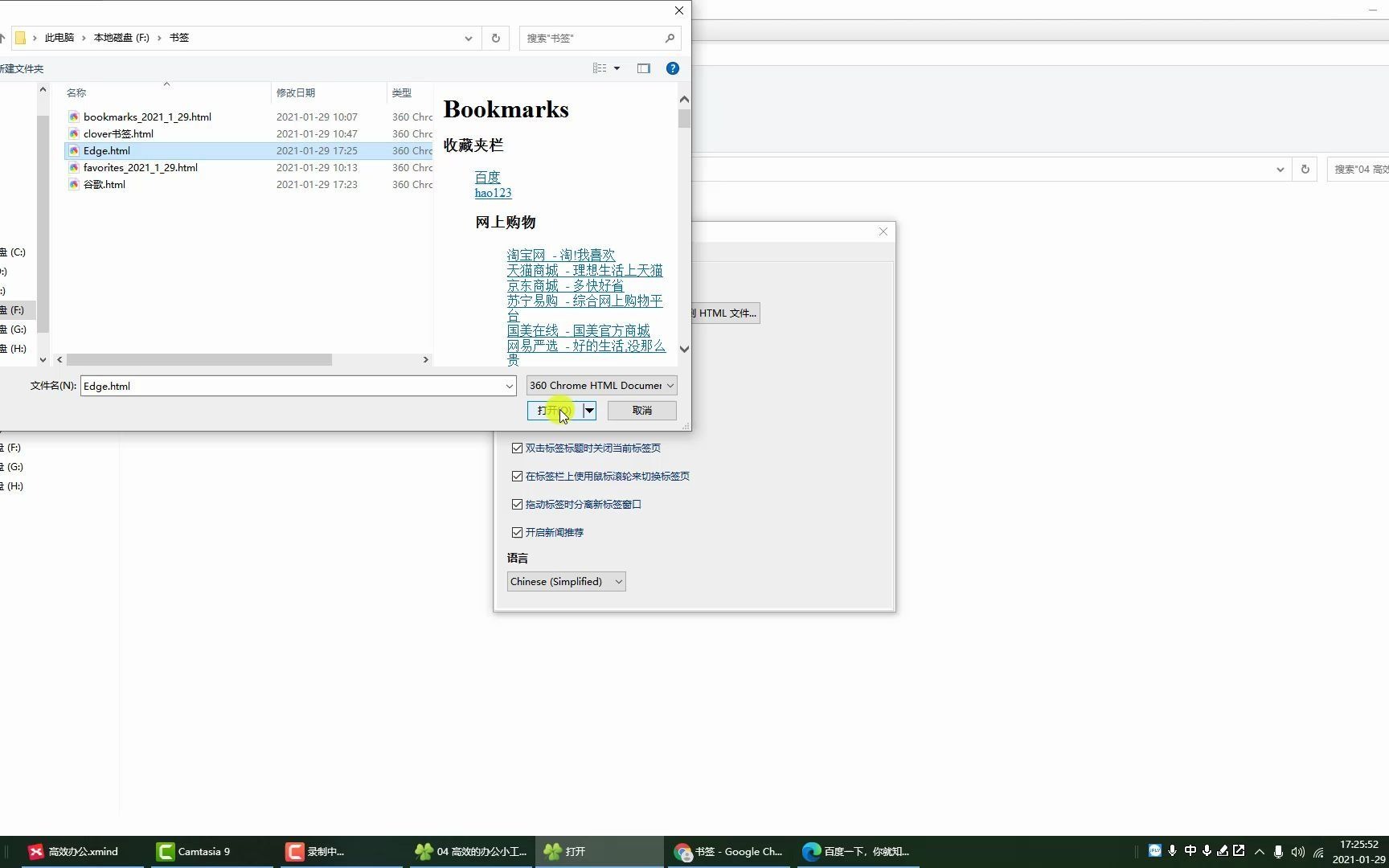Click the search magnifier icon
The height and width of the screenshot is (868, 1389).
[670, 38]
